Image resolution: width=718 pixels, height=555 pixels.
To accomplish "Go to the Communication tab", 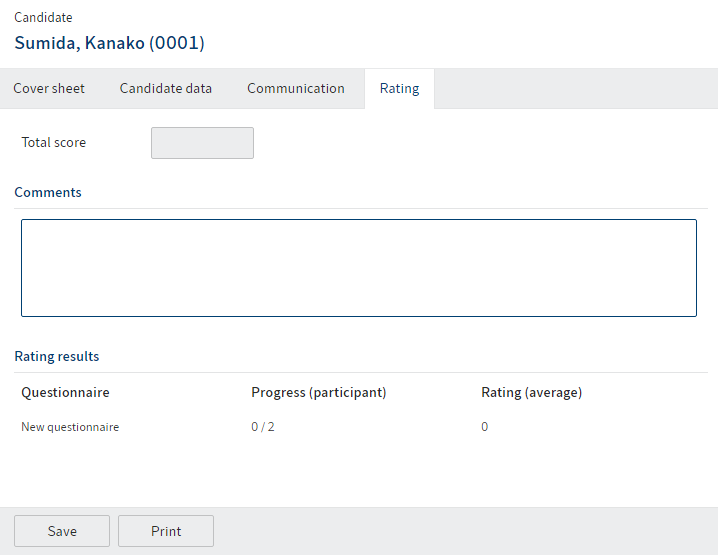I will pyautogui.click(x=296, y=88).
